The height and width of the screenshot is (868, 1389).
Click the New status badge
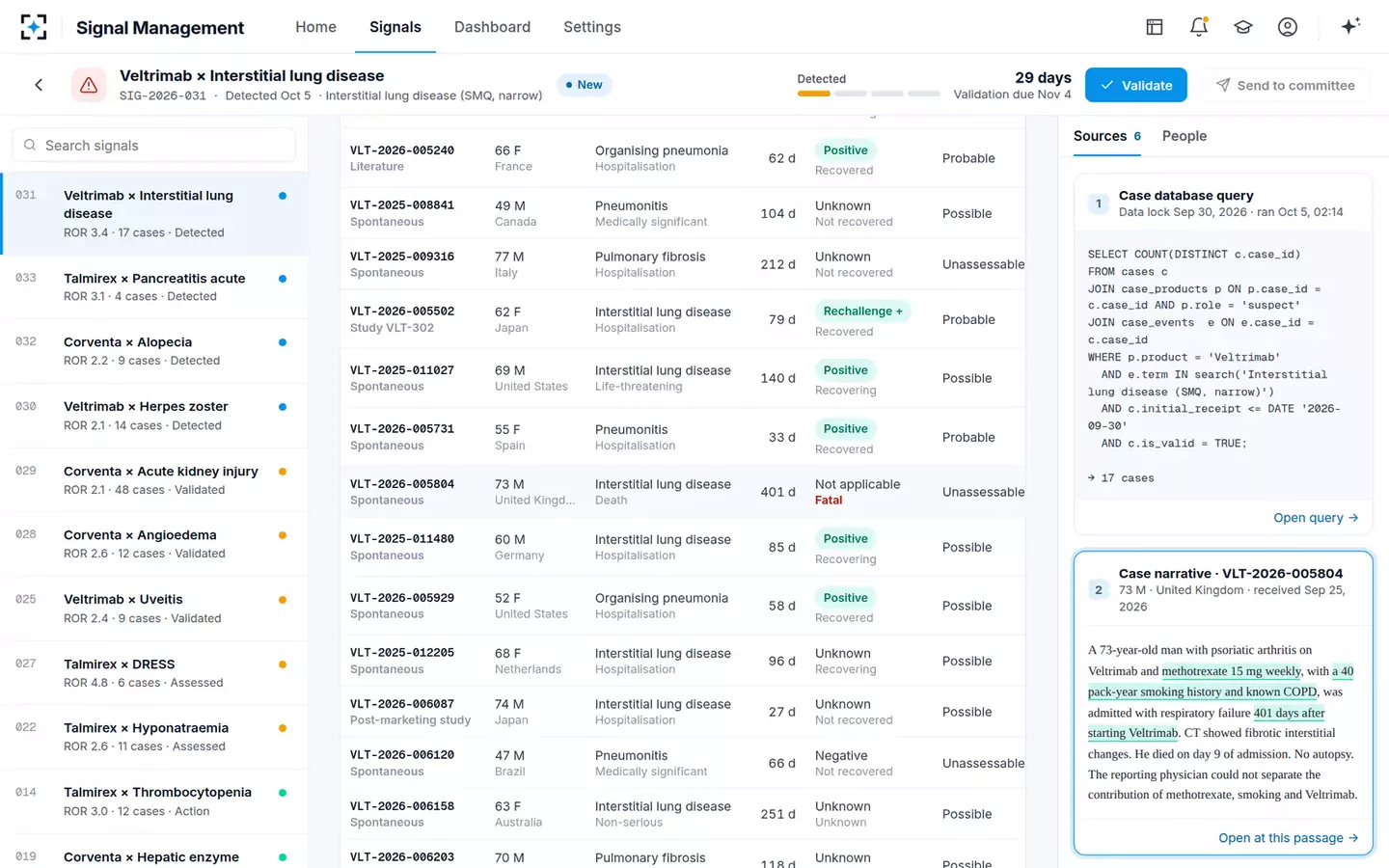tap(585, 85)
